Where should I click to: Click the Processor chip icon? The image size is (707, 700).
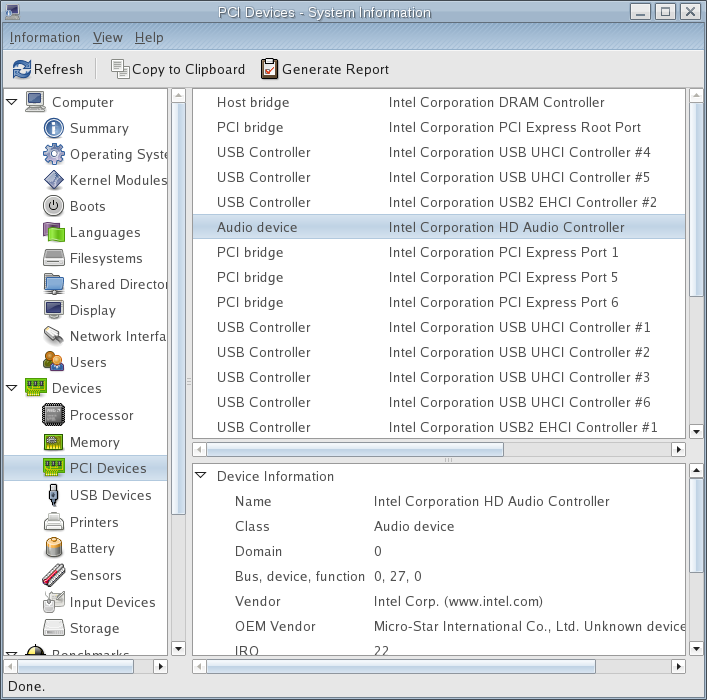[x=54, y=415]
